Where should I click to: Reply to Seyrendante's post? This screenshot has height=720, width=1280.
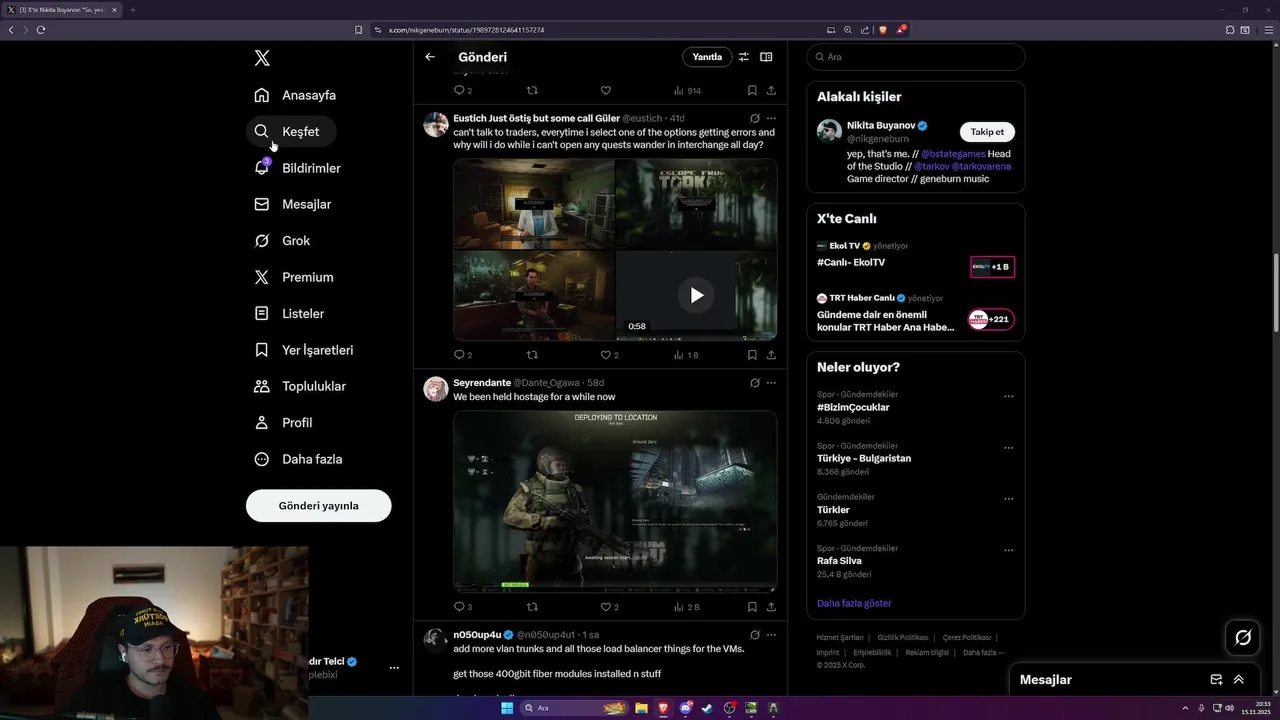coord(462,607)
